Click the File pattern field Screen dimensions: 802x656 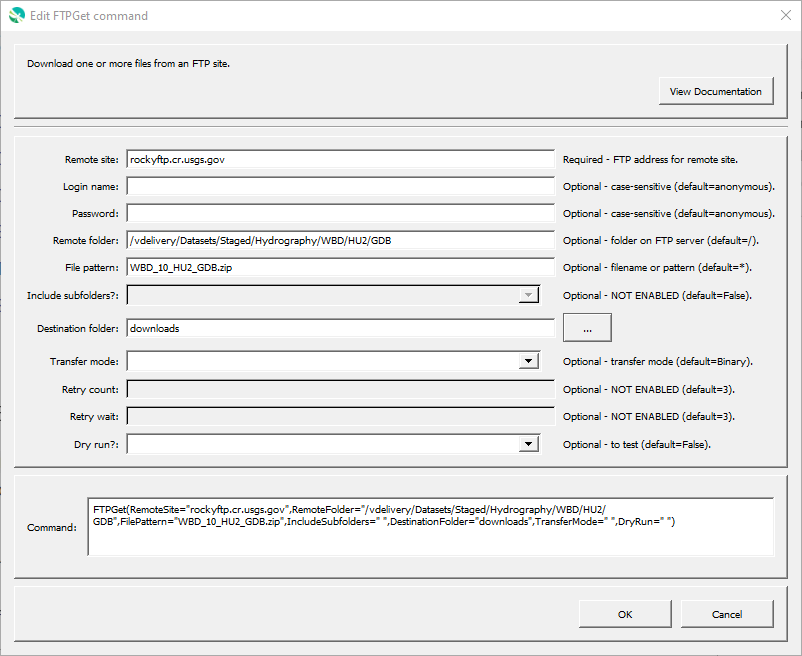340,267
